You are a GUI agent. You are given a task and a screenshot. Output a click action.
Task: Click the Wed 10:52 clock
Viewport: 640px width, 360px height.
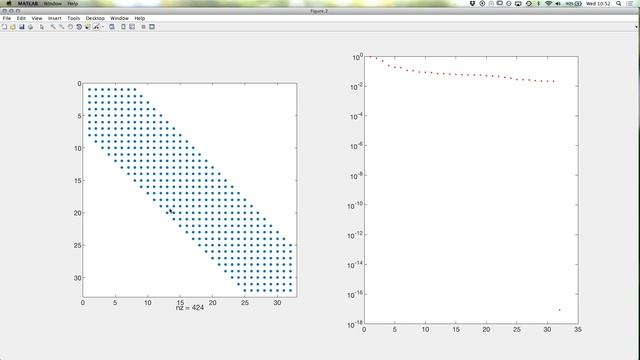point(598,3)
